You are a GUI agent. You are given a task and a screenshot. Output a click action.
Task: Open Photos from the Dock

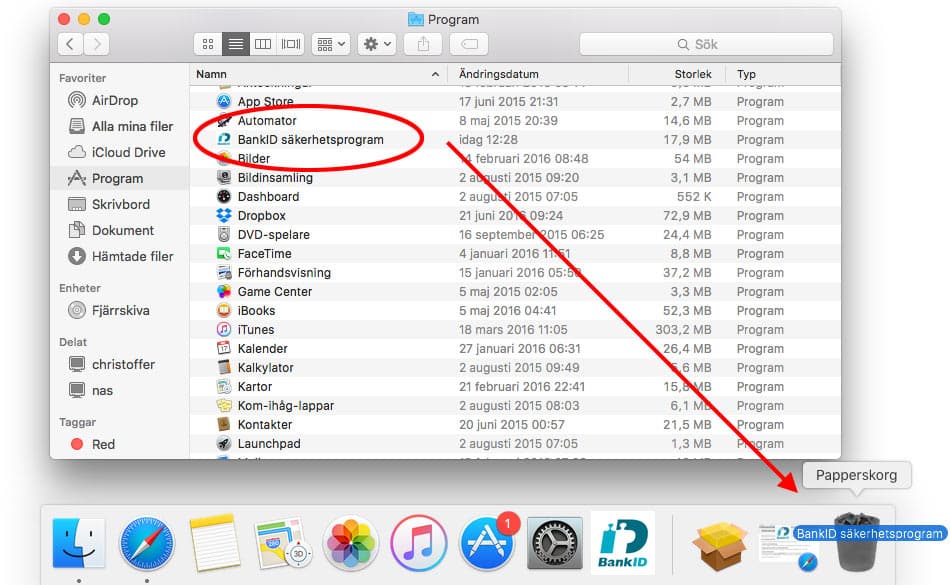[350, 543]
